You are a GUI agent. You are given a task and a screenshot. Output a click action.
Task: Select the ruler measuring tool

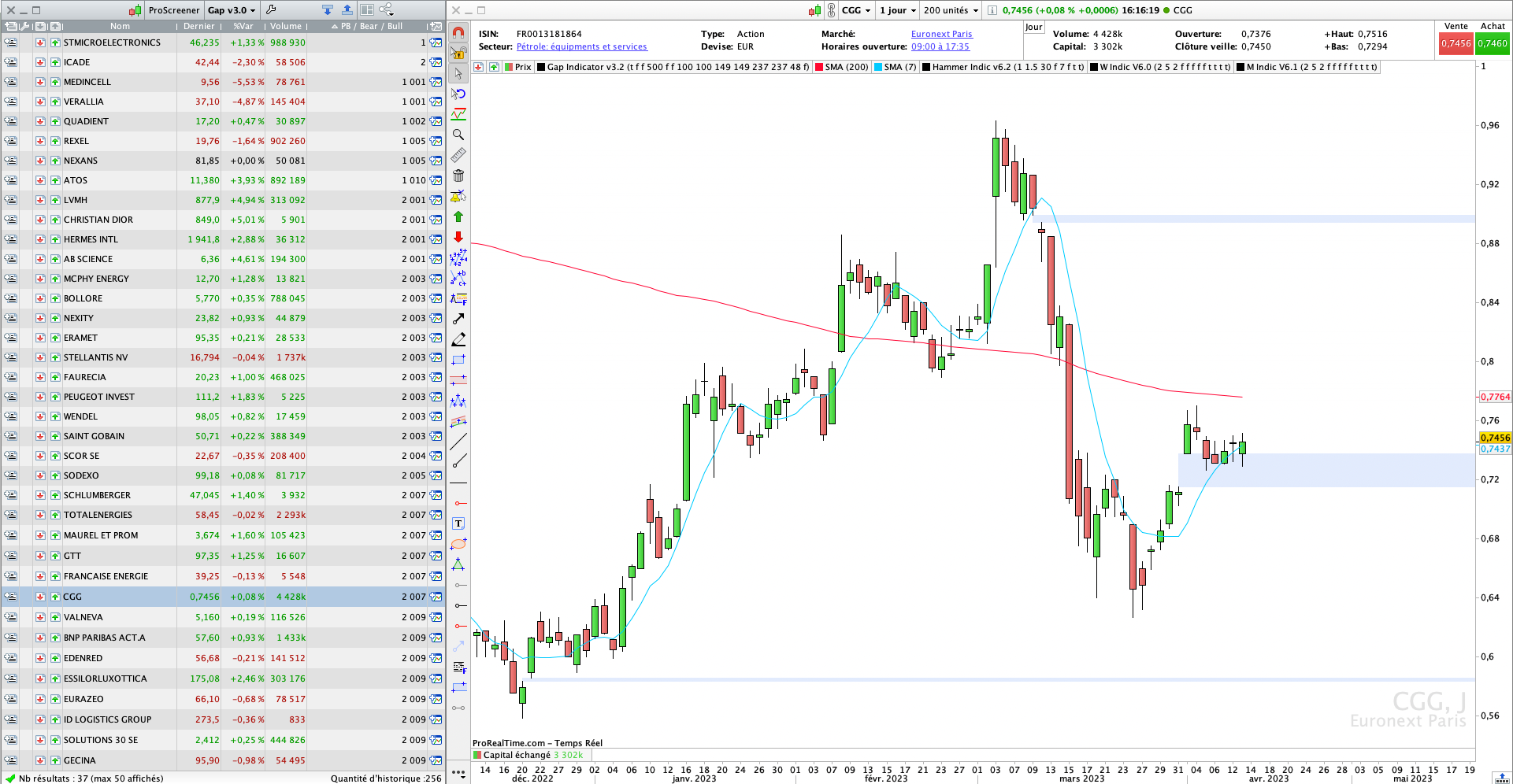coord(458,155)
